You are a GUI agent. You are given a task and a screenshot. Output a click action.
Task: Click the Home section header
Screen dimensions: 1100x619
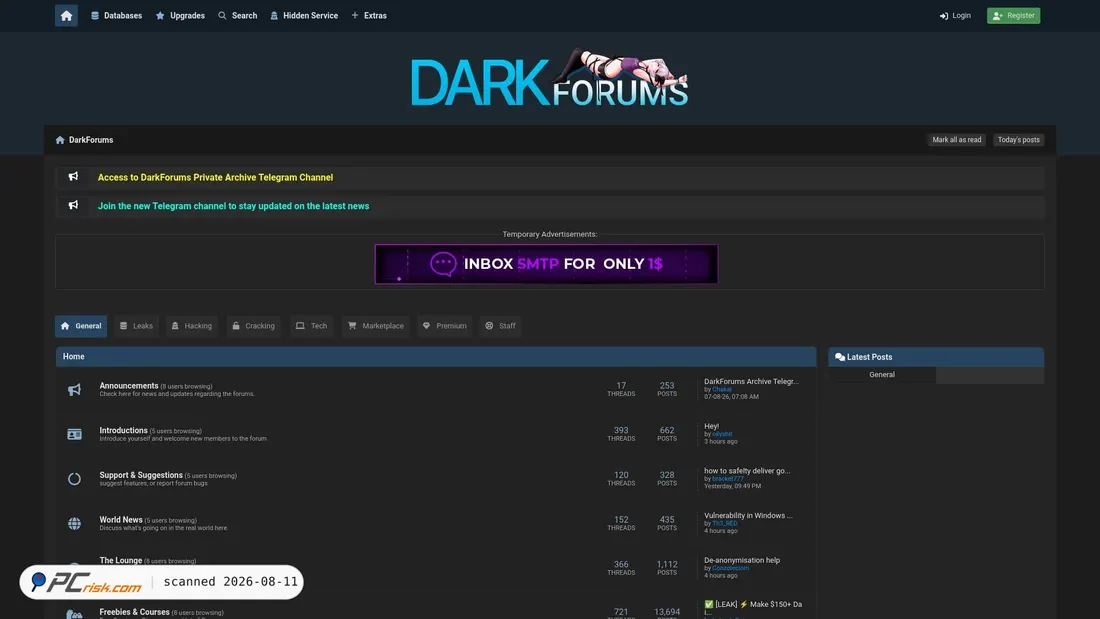[x=436, y=357]
